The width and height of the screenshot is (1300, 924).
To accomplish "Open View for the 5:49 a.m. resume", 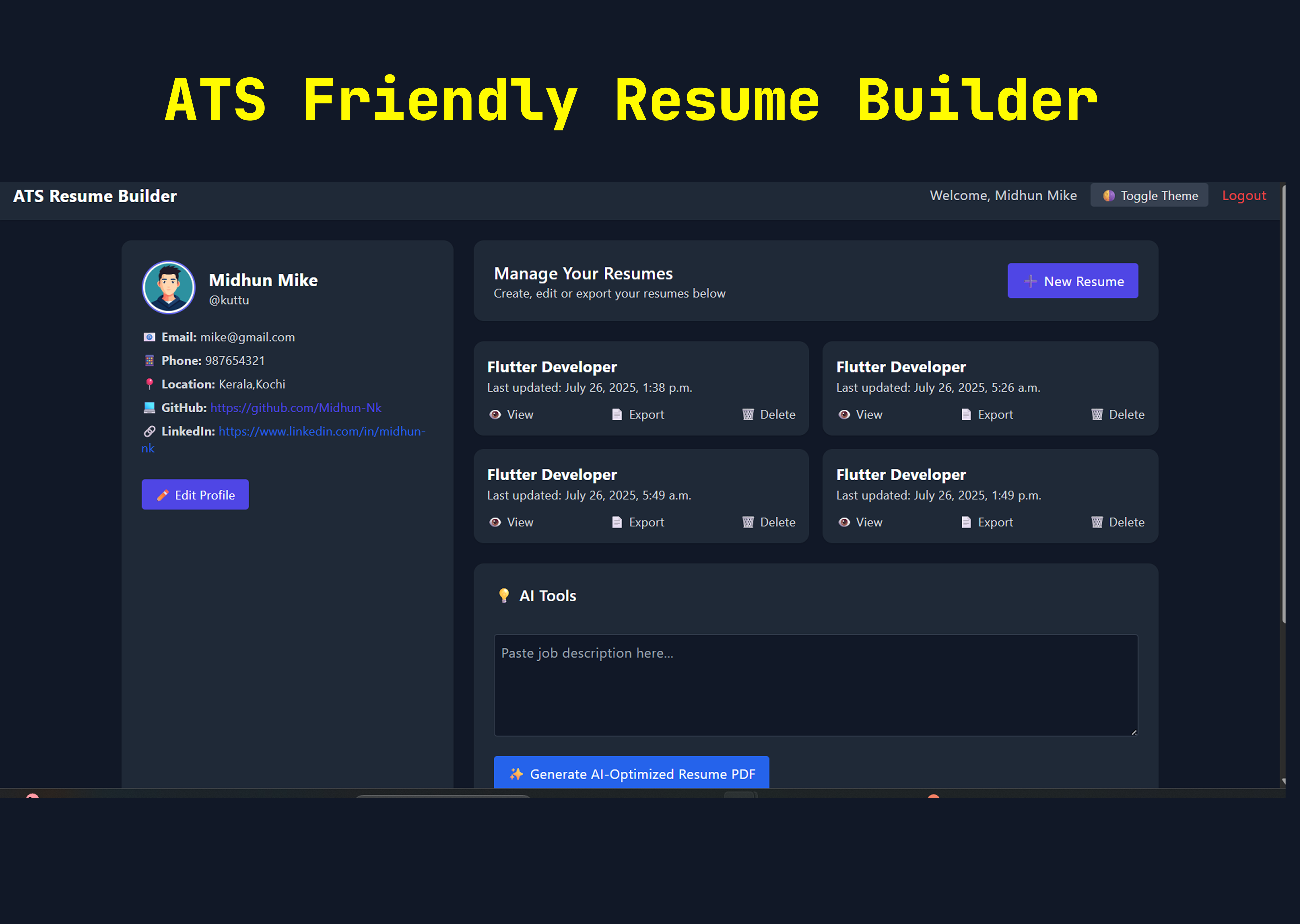I will pos(511,522).
